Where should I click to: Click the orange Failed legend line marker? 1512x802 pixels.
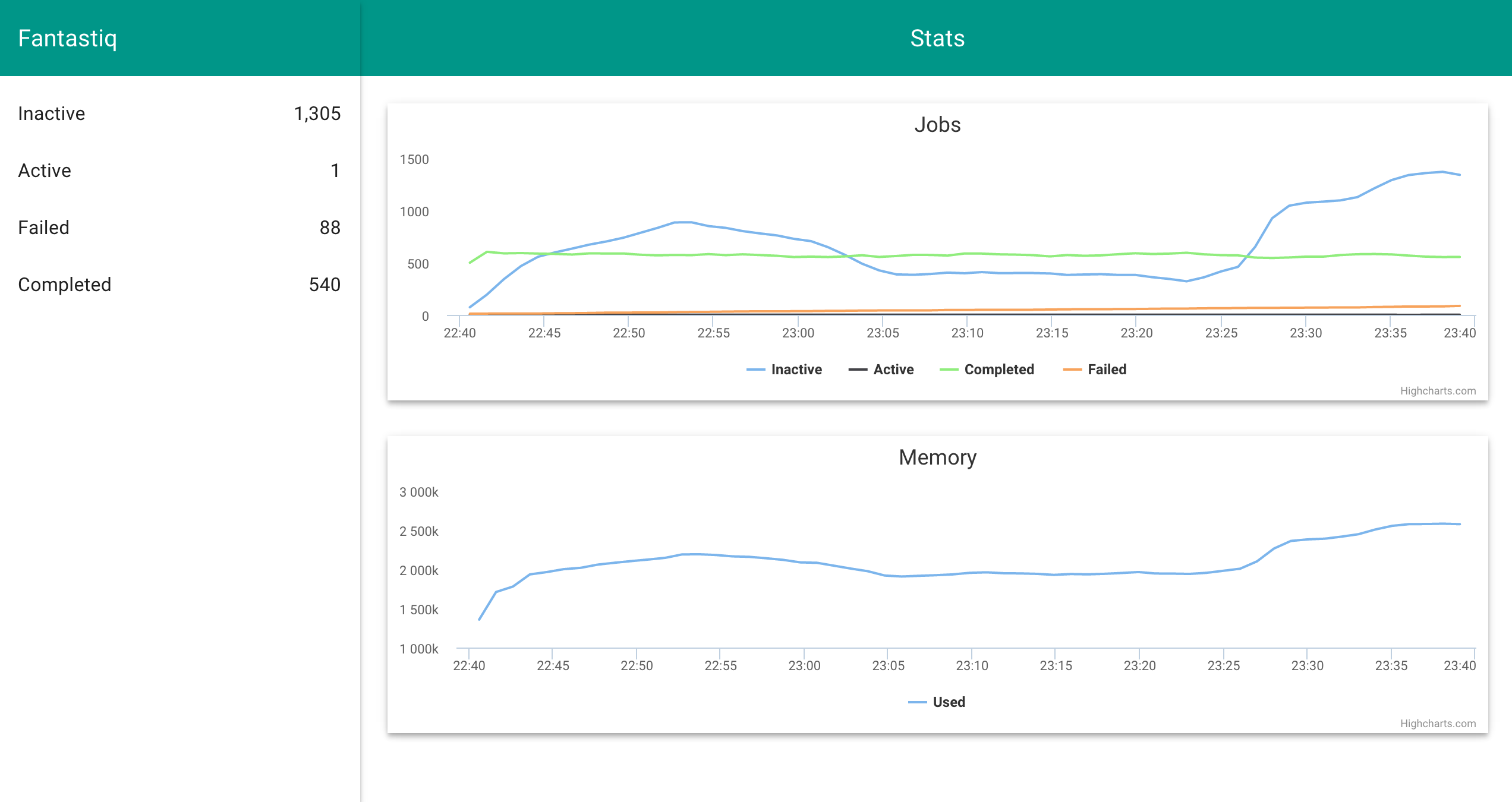tap(1072, 370)
